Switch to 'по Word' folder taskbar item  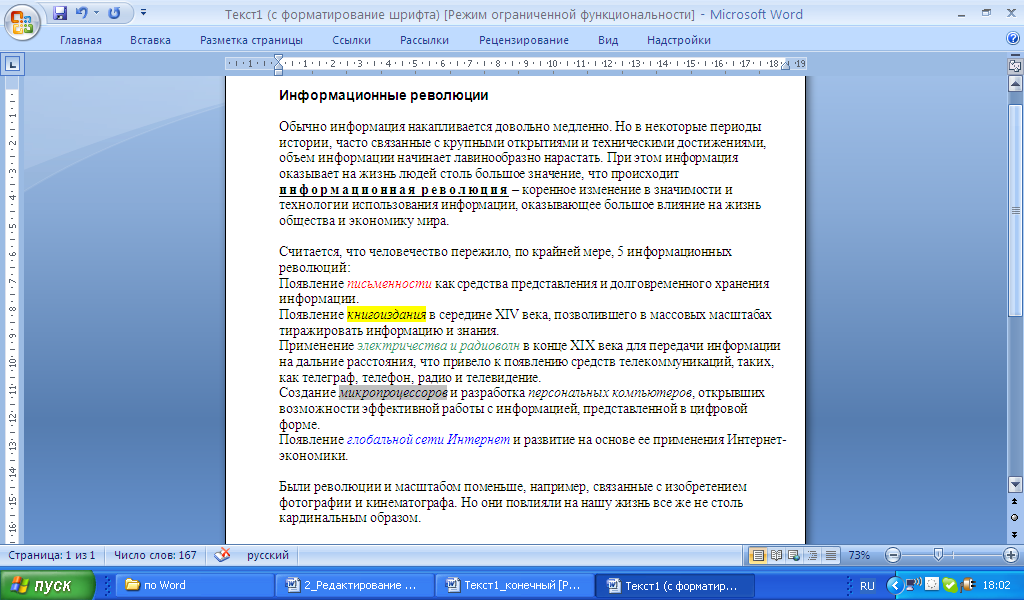[x=194, y=585]
